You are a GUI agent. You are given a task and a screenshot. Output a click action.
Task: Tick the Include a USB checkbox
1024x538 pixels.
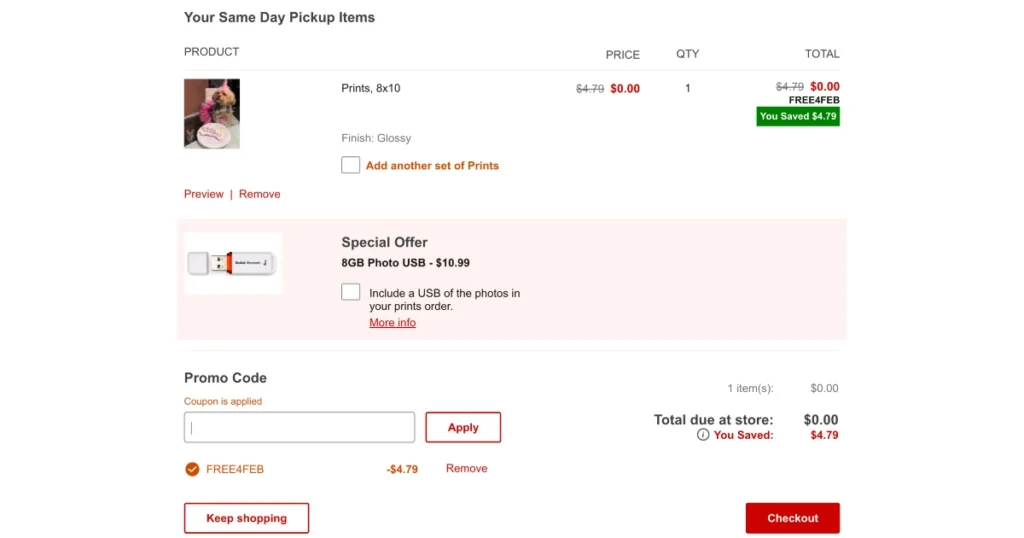(x=350, y=292)
